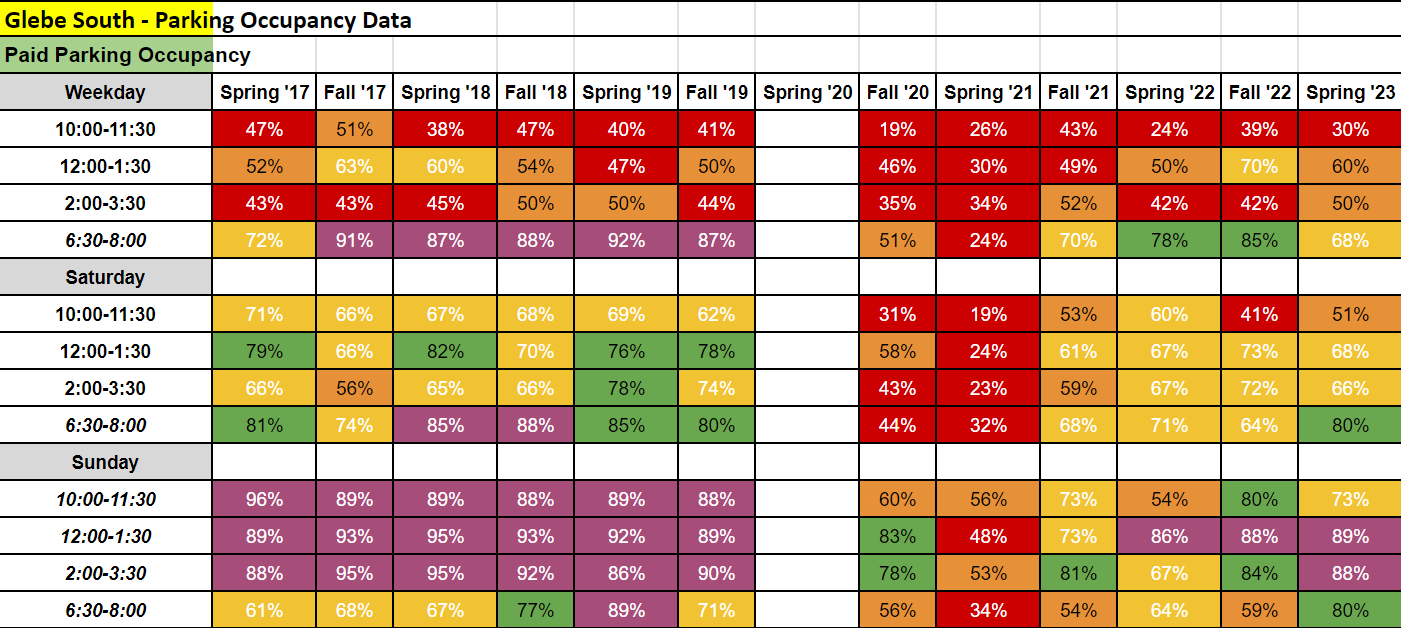1401x628 pixels.
Task: Select the Paid Parking Occupancy header cell
Action: click(128, 55)
